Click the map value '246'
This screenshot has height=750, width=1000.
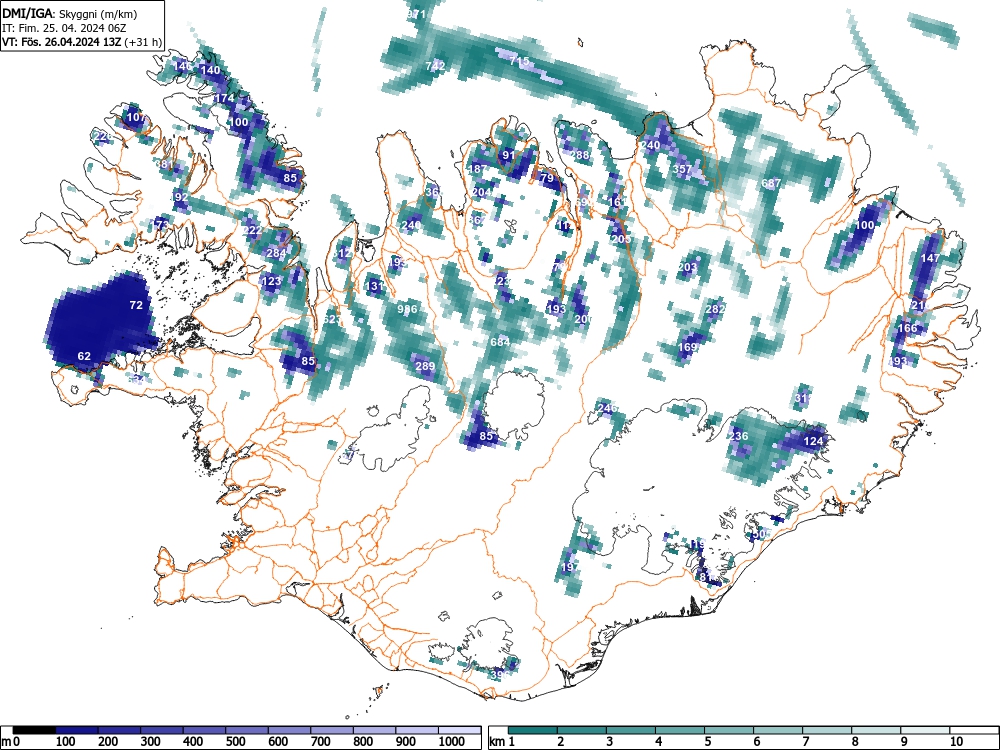[x=608, y=408]
